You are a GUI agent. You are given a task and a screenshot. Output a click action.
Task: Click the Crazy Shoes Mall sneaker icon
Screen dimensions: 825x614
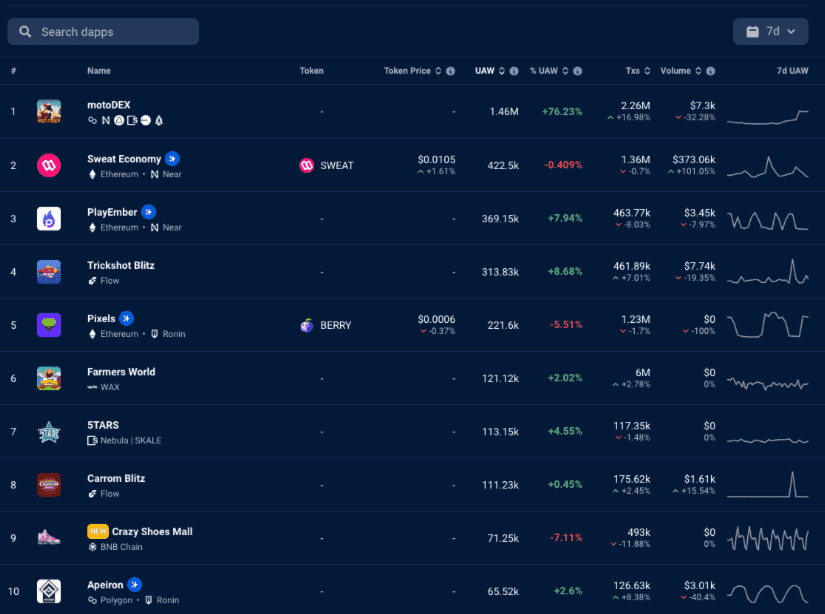(49, 538)
